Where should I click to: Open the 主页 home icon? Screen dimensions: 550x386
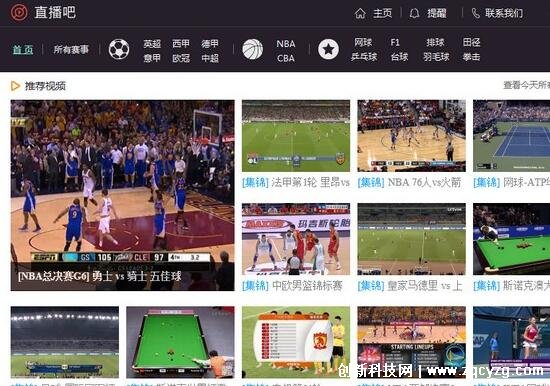360,14
